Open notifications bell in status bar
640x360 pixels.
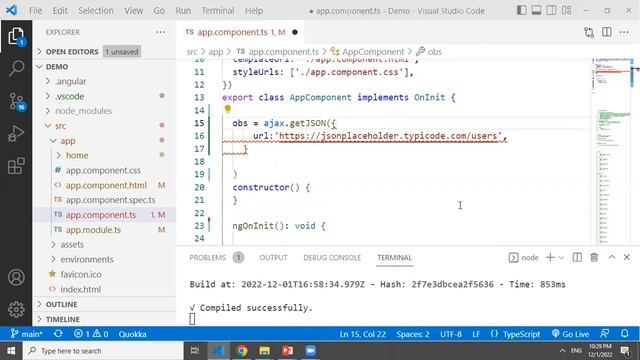(624, 333)
